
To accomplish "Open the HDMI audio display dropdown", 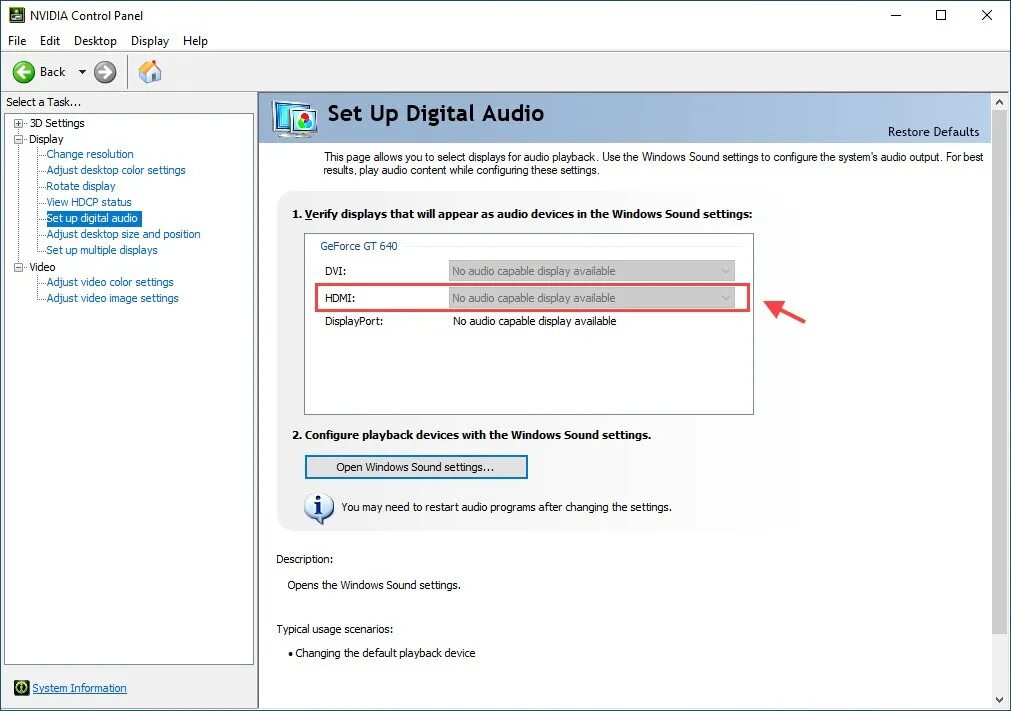I will coord(591,298).
